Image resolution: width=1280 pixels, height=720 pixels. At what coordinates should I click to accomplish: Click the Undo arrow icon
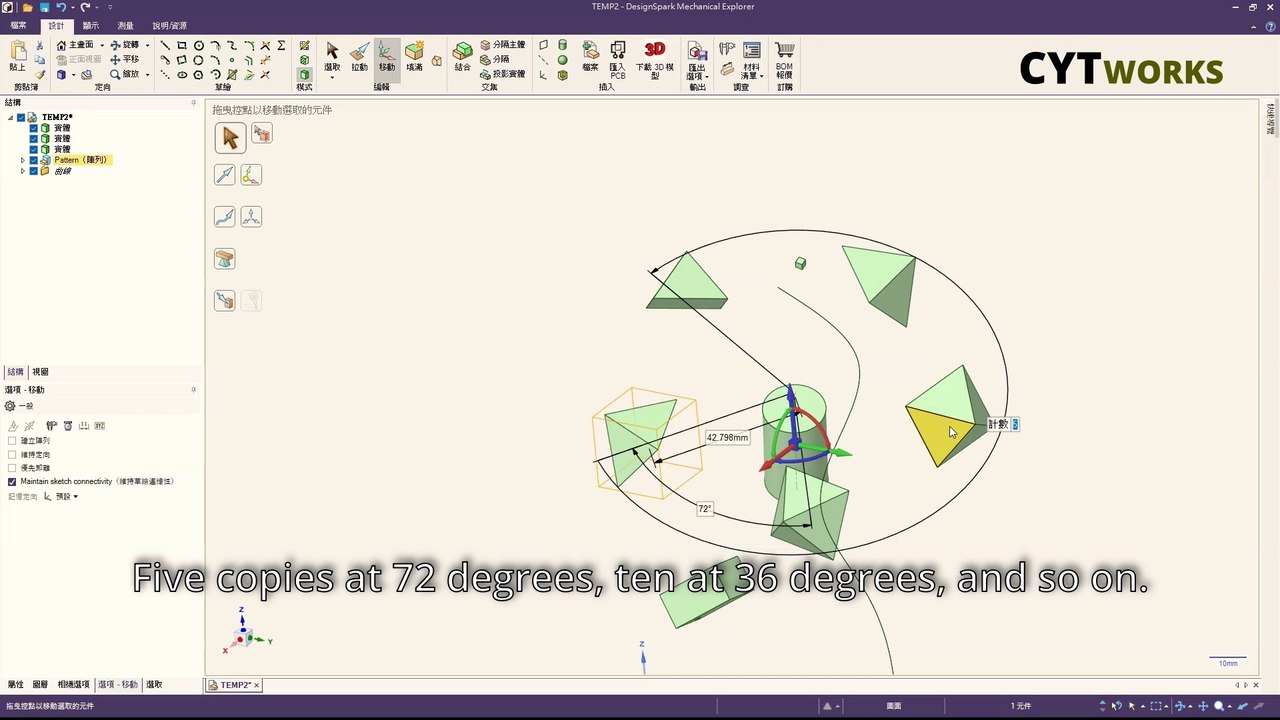click(x=61, y=7)
